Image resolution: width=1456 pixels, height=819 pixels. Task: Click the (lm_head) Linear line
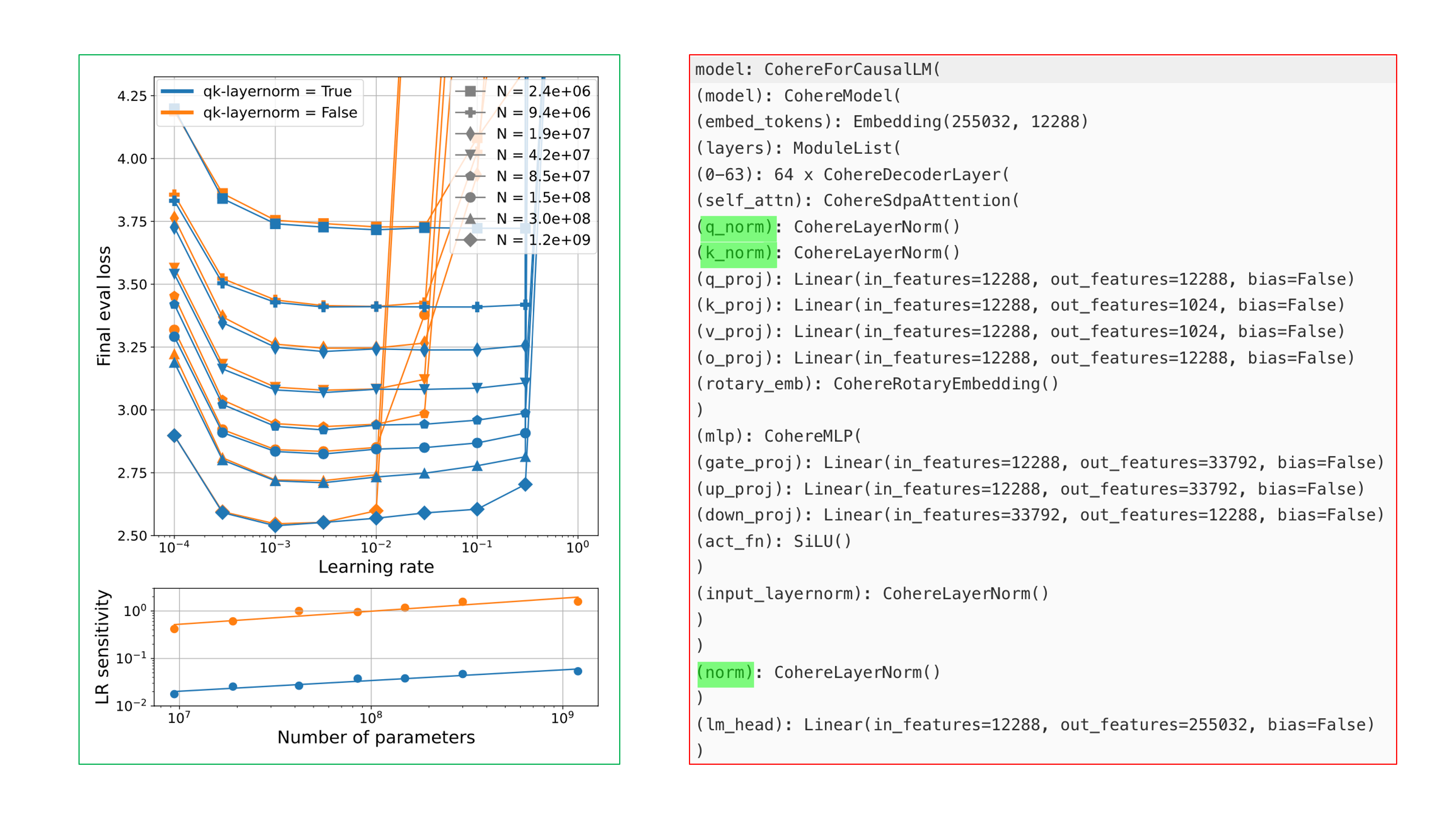(1036, 725)
